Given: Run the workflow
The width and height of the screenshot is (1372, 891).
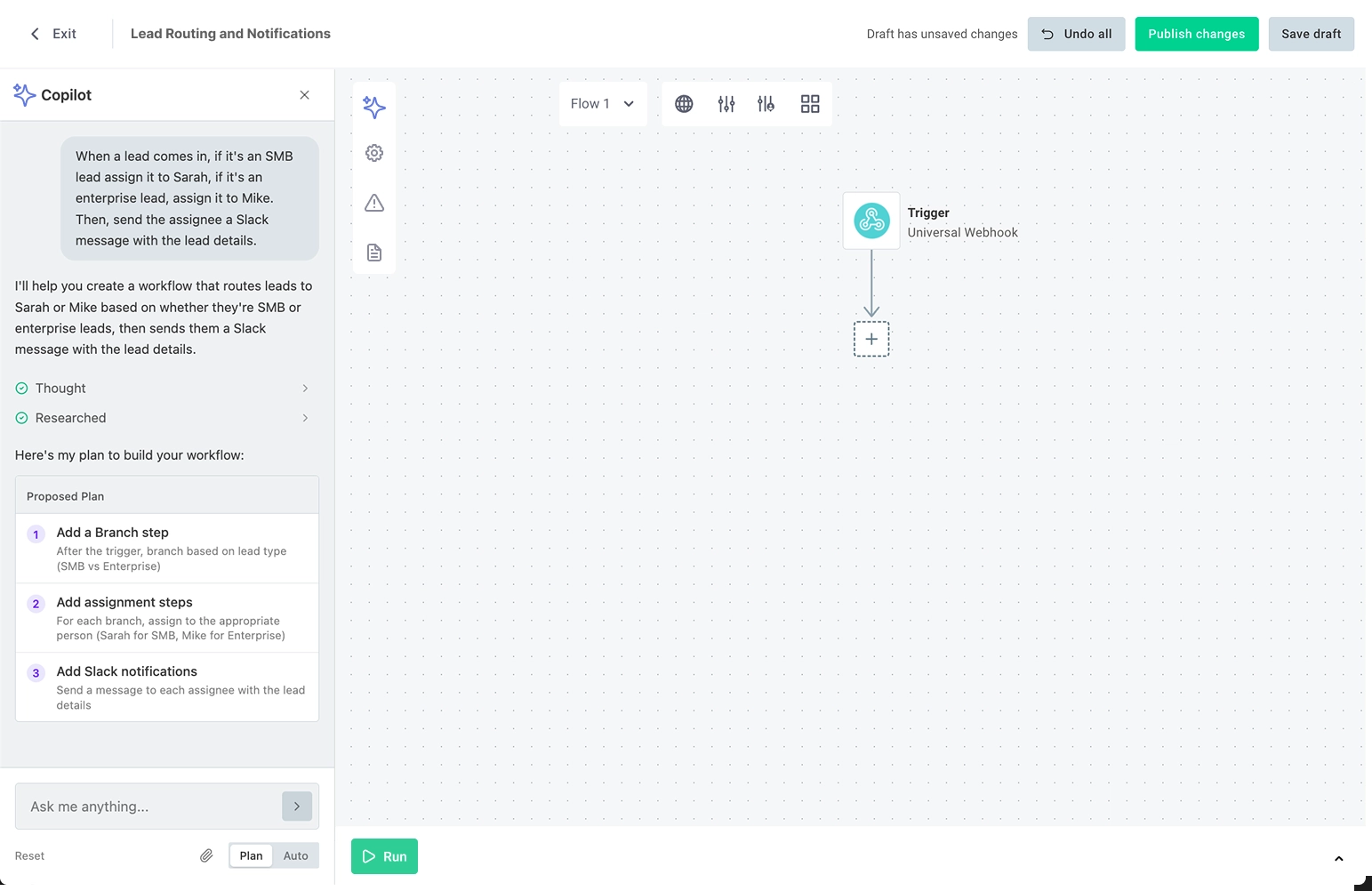Looking at the screenshot, I should tap(384, 855).
